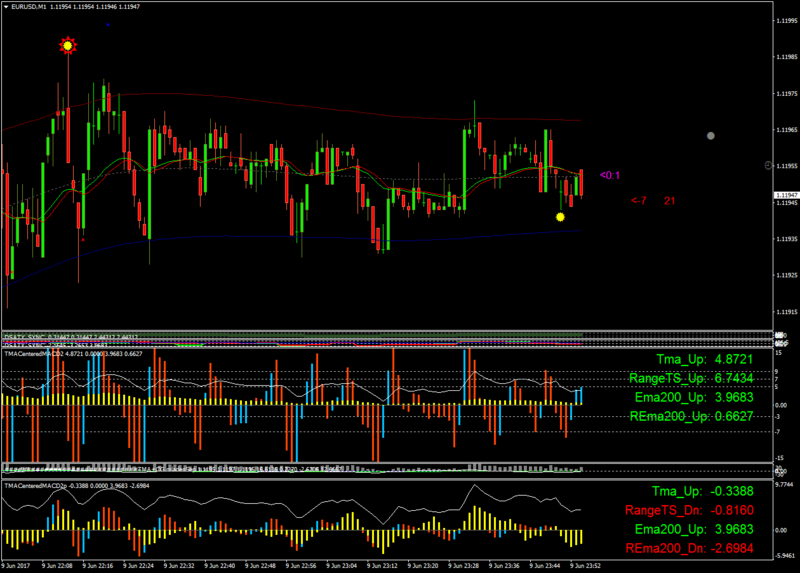Select the red '<-7' arrow label
Viewport: 800px width, 573px height.
639,201
